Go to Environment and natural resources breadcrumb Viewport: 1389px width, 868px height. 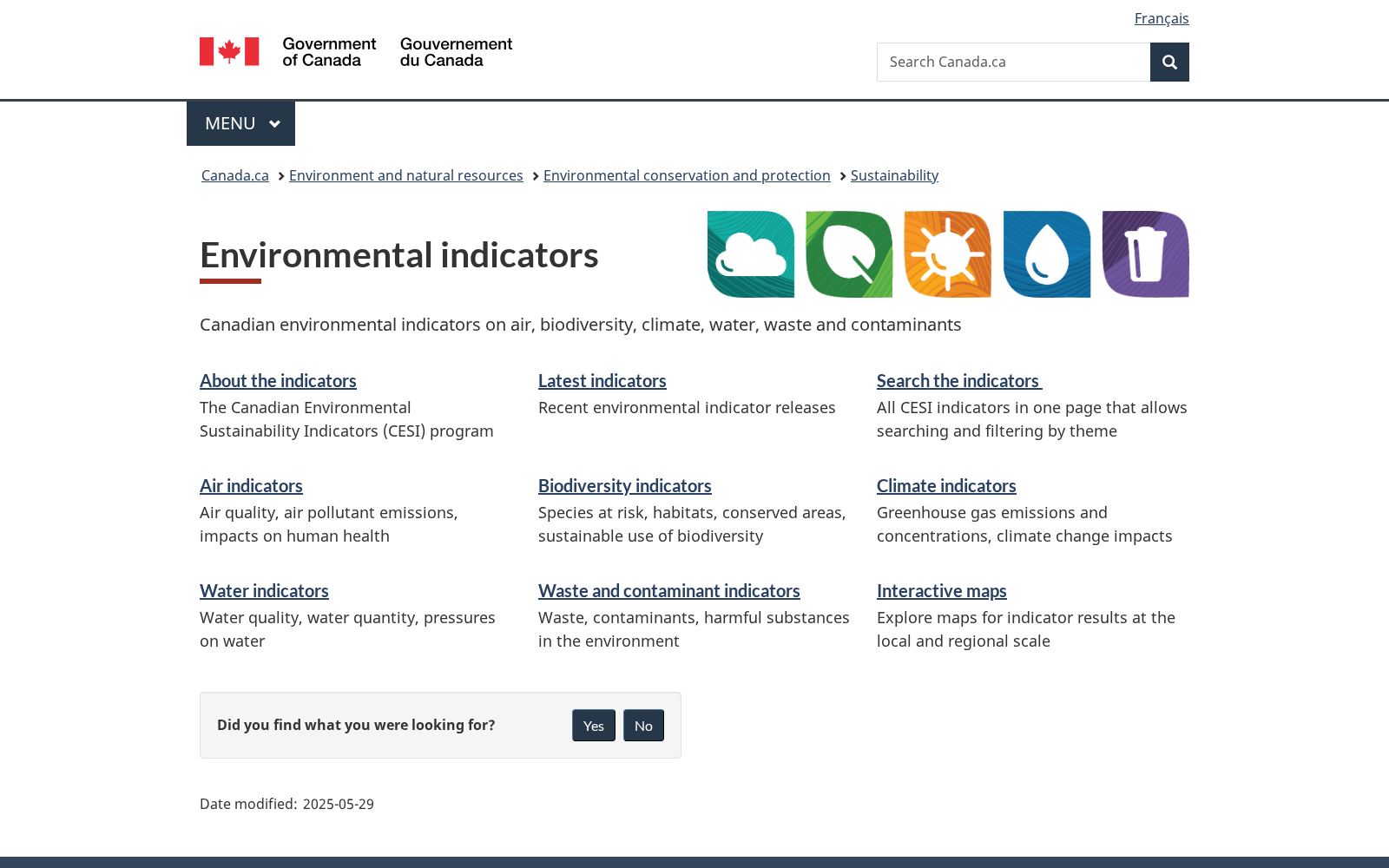pos(406,175)
